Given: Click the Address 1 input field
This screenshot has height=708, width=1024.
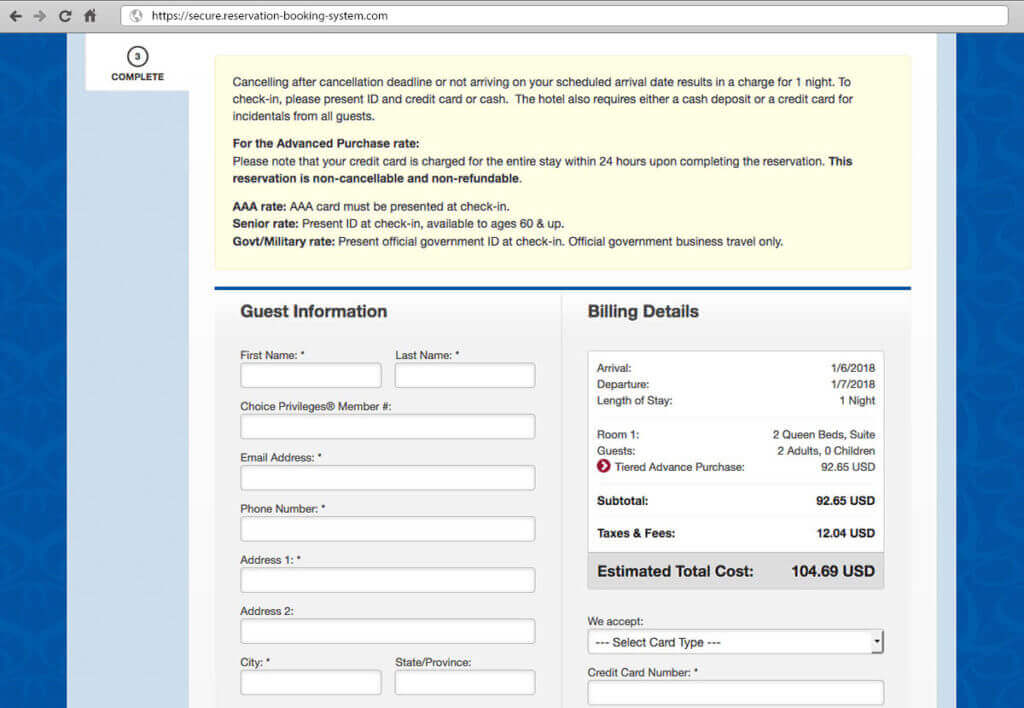Looking at the screenshot, I should 388,580.
